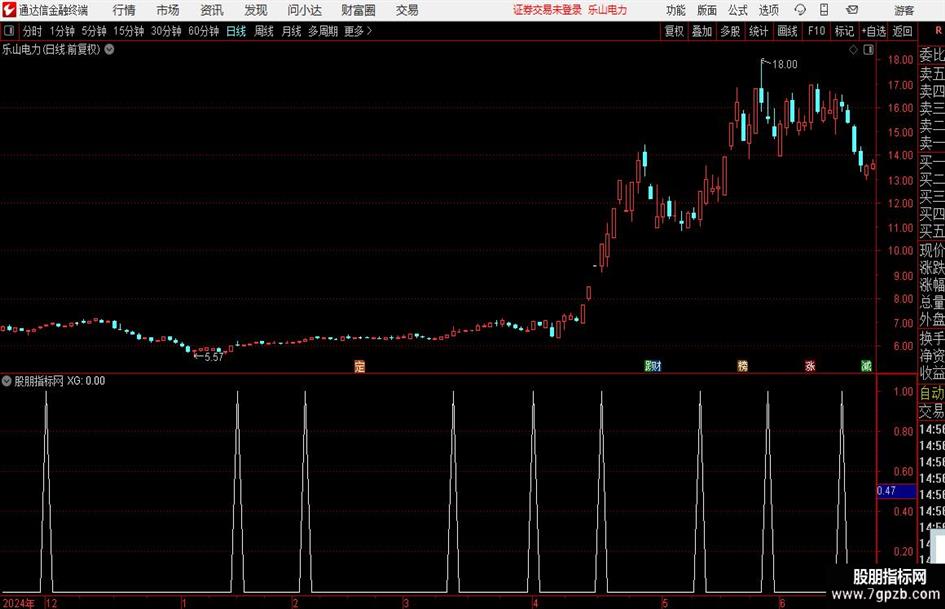
Task: Open the customer service headset icon
Action: point(800,10)
